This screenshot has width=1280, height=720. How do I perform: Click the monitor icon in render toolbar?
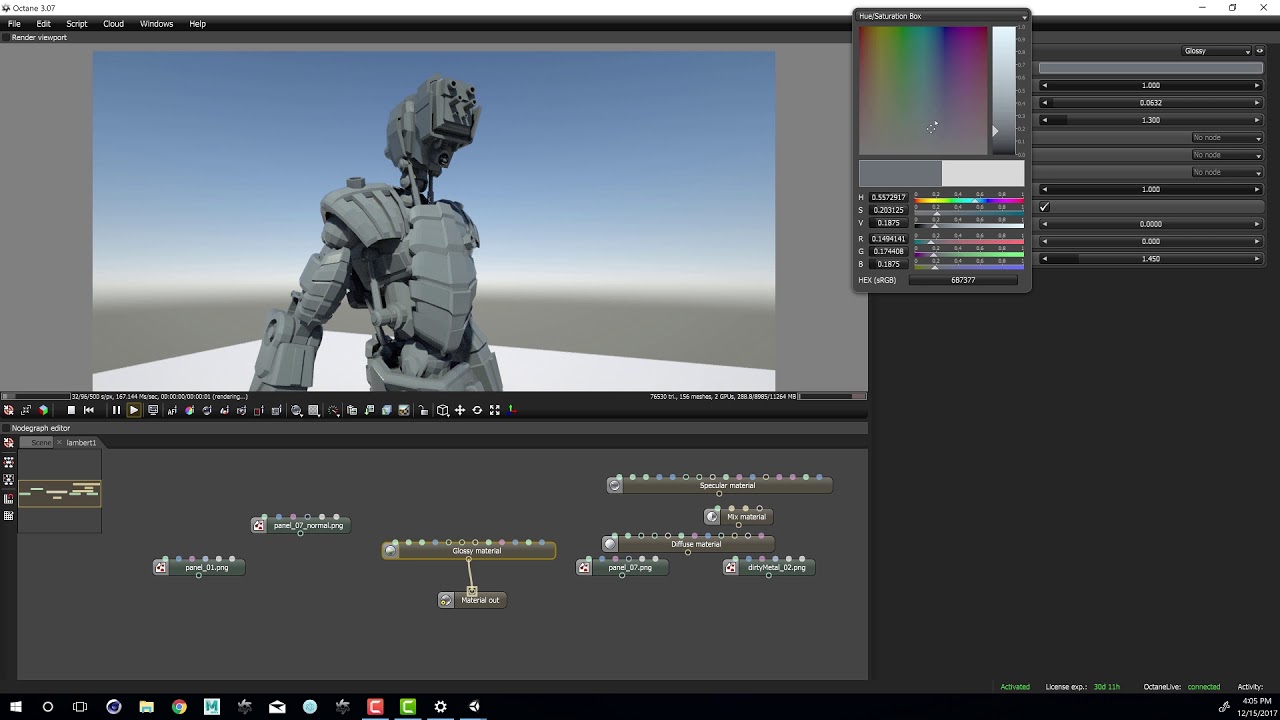(153, 410)
